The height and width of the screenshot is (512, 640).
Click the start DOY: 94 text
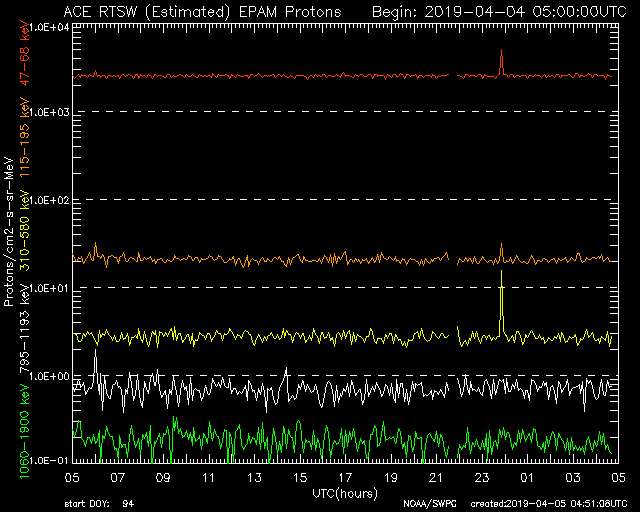click(x=100, y=503)
